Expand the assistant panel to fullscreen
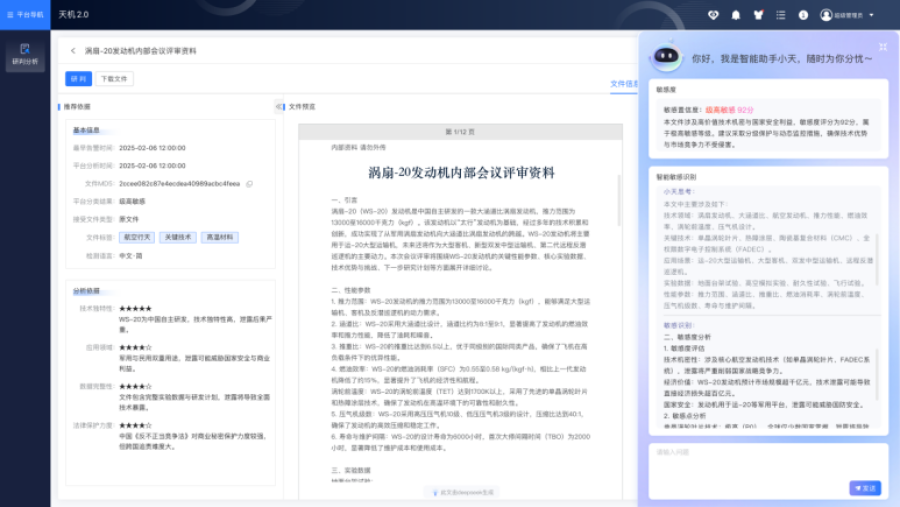The height and width of the screenshot is (507, 900). click(882, 47)
